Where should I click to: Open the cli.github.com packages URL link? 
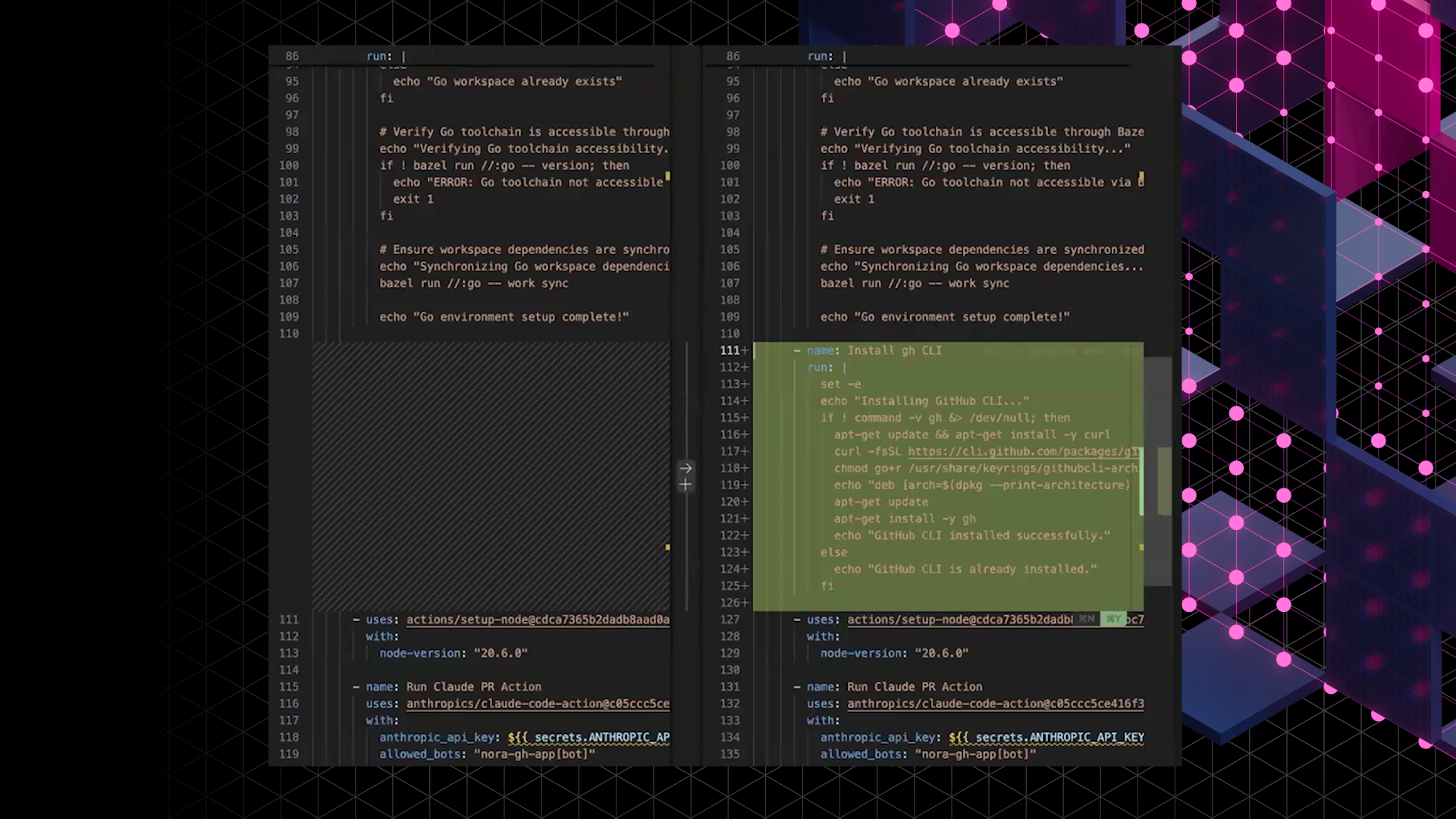[x=1023, y=451]
